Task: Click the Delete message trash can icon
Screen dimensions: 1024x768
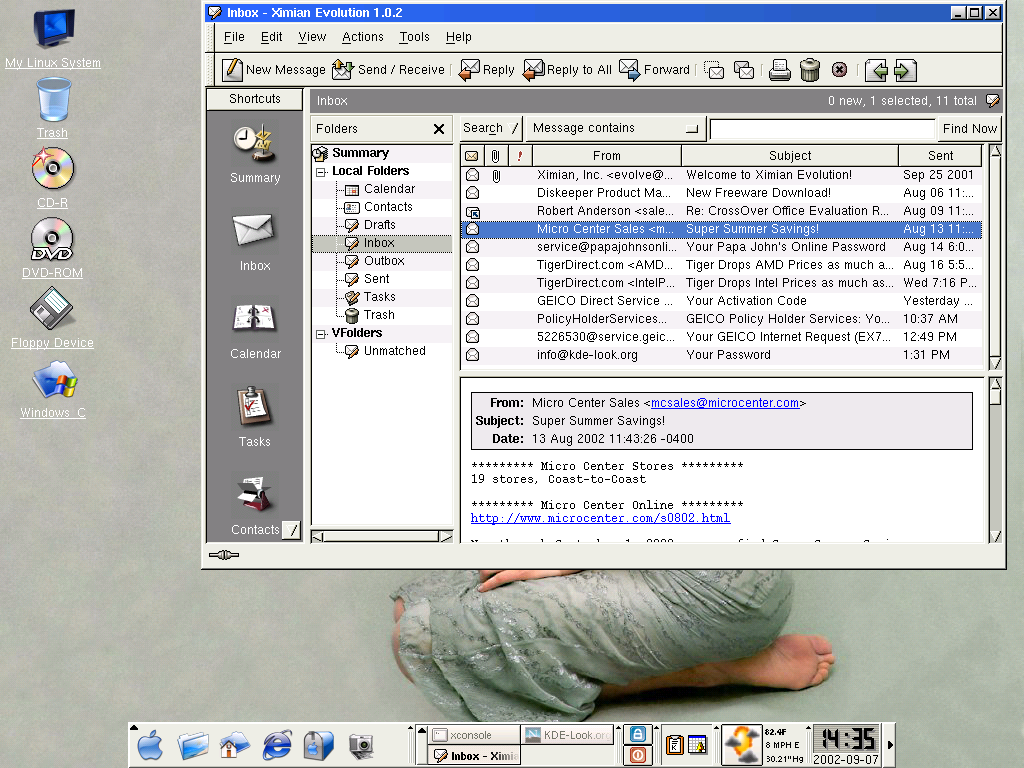Action: (x=810, y=70)
